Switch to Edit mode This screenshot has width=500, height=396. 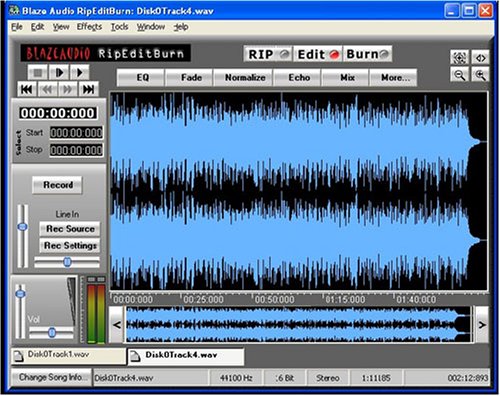click(318, 54)
